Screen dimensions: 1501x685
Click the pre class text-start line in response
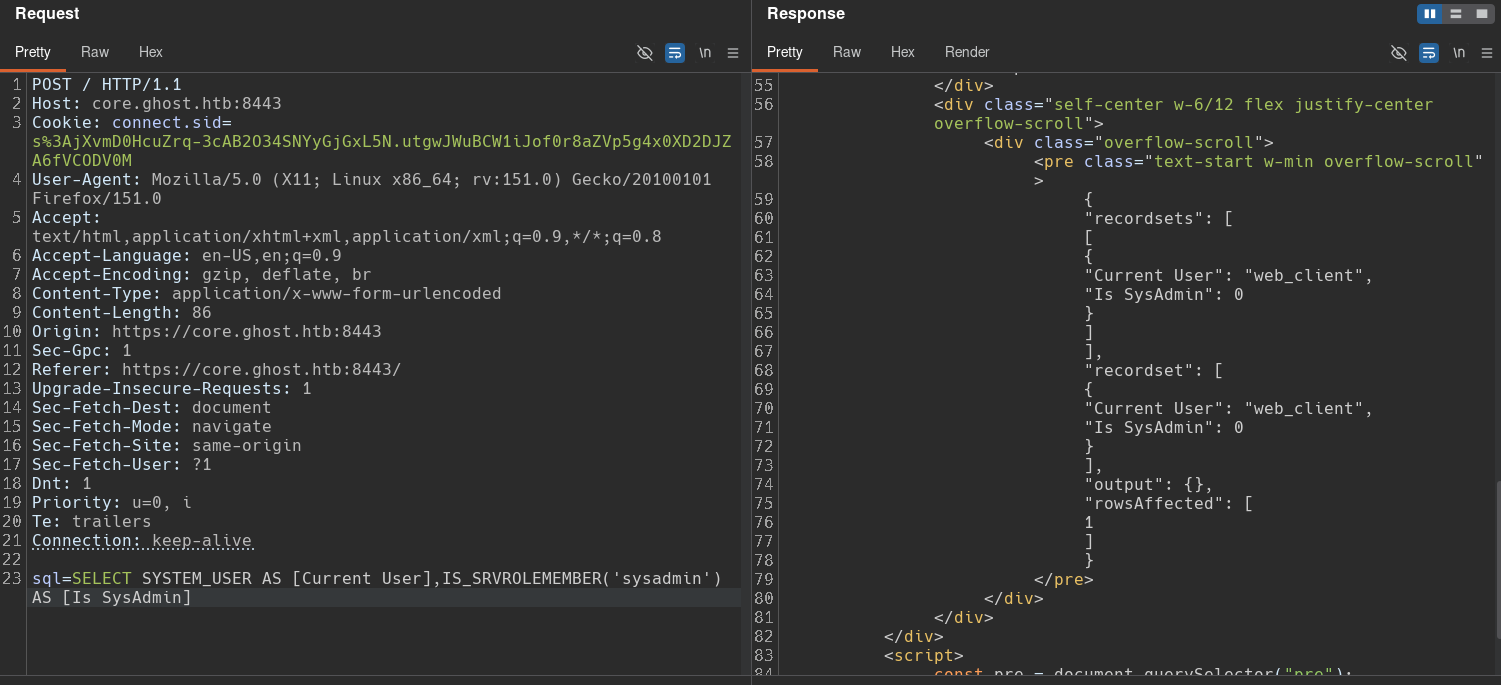1260,170
